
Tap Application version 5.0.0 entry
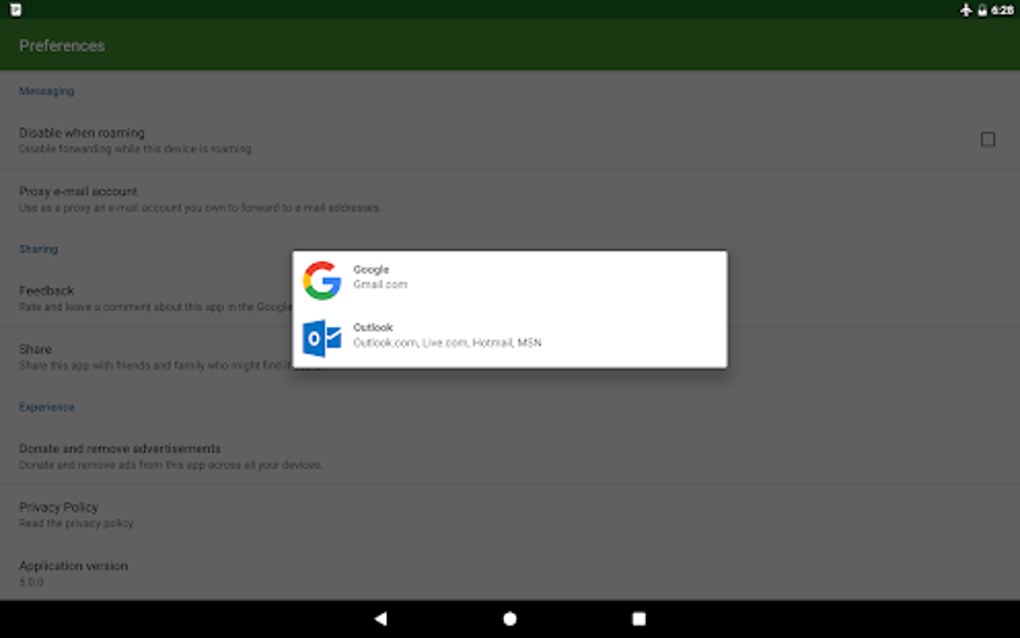point(510,572)
